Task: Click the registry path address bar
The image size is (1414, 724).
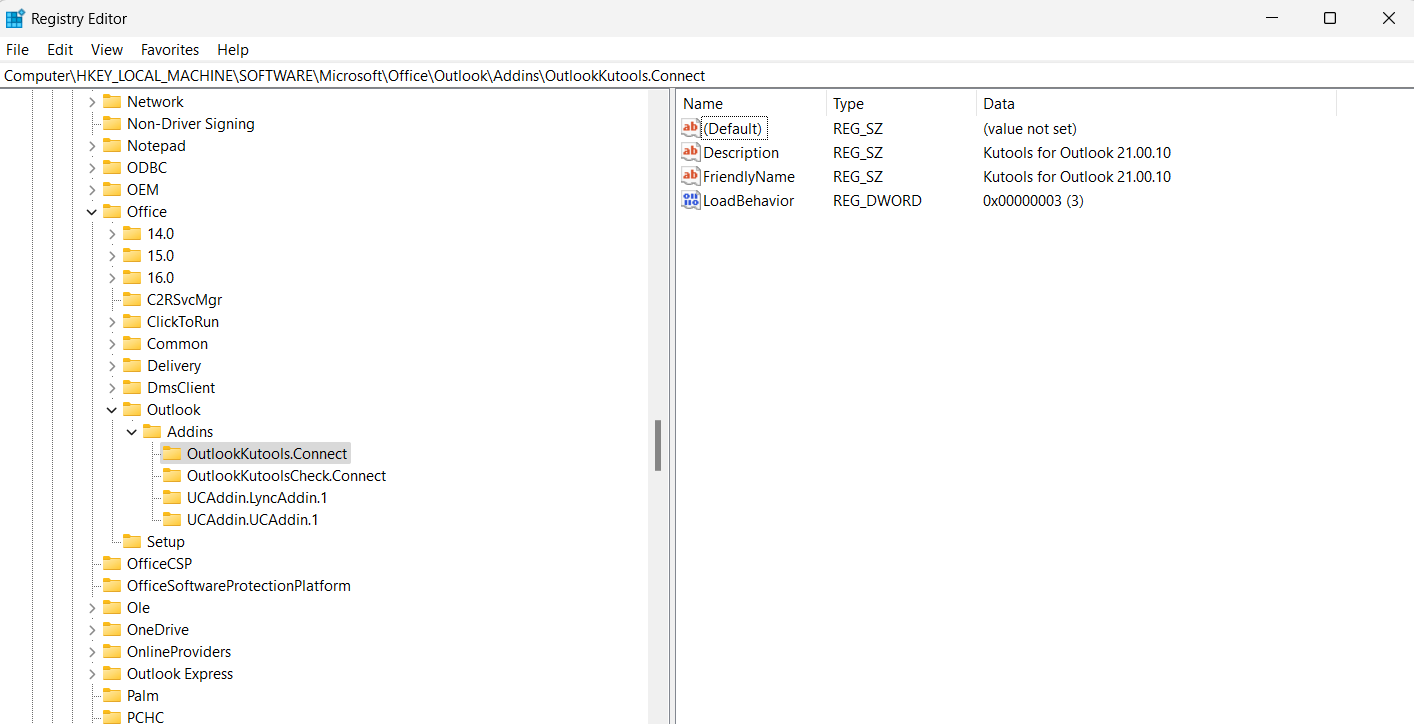Action: click(707, 75)
